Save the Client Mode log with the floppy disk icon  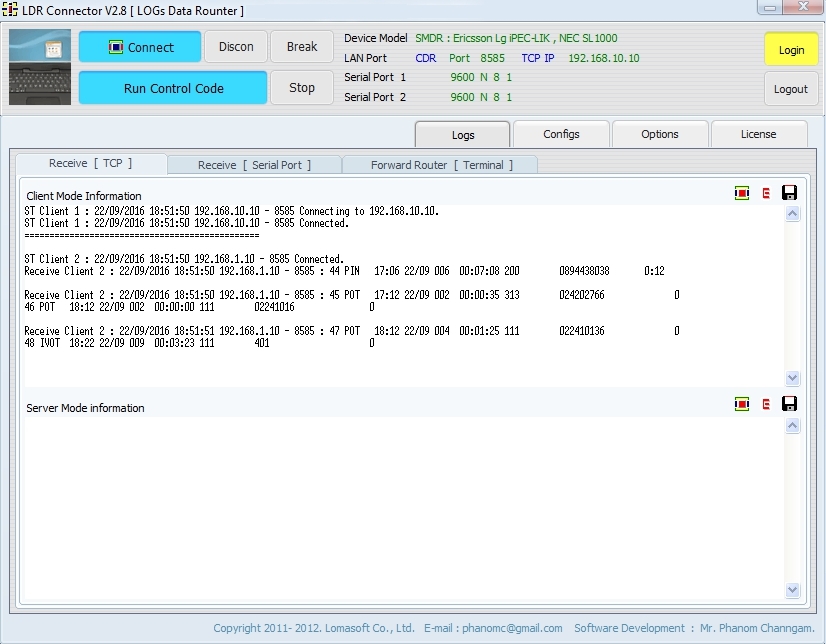pyautogui.click(x=789, y=193)
